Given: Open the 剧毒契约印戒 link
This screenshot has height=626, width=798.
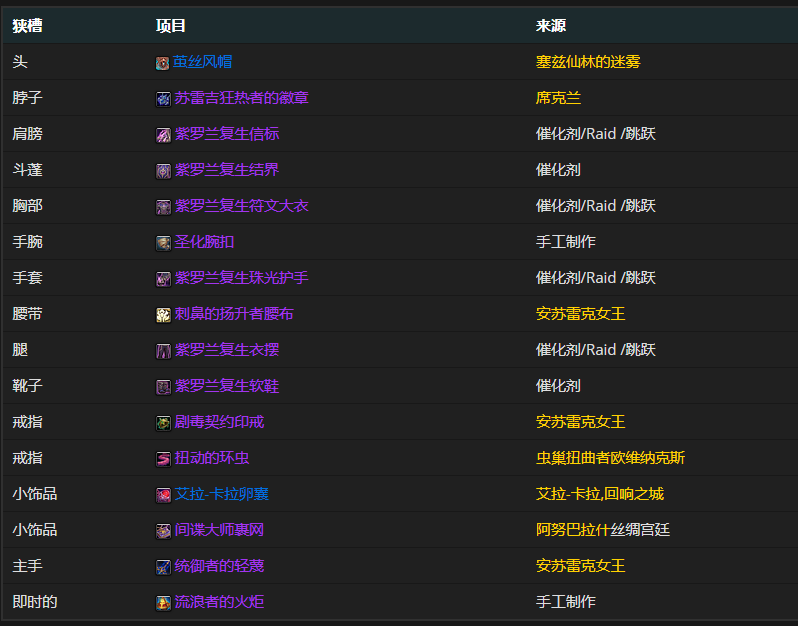Looking at the screenshot, I should [219, 422].
